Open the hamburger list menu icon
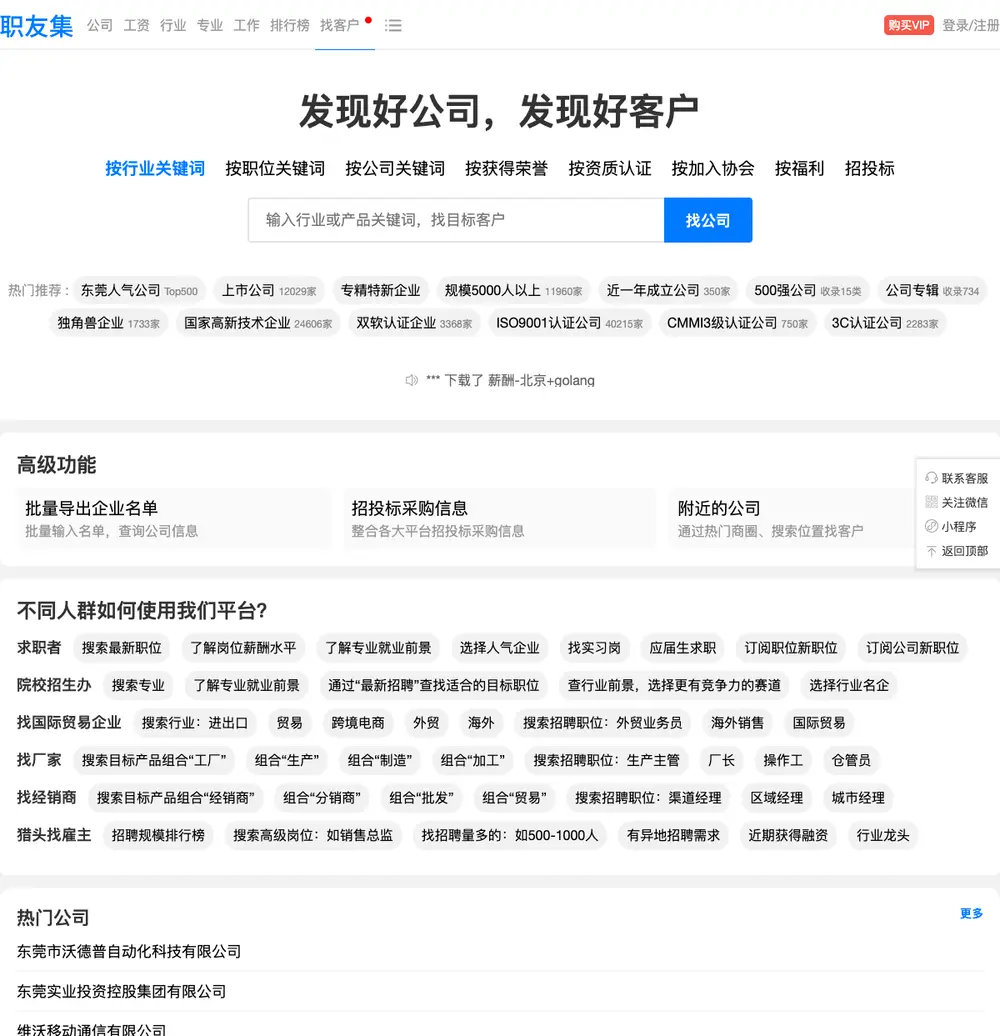The height and width of the screenshot is (1036, 1000). point(393,26)
